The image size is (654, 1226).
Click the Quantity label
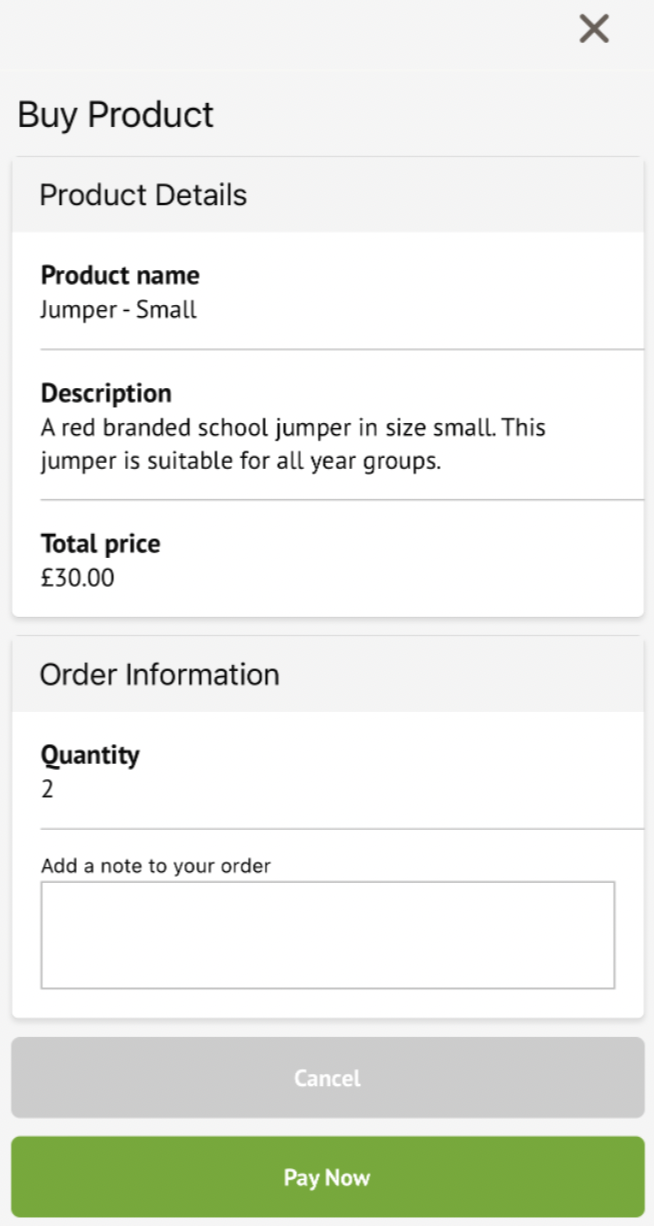90,755
